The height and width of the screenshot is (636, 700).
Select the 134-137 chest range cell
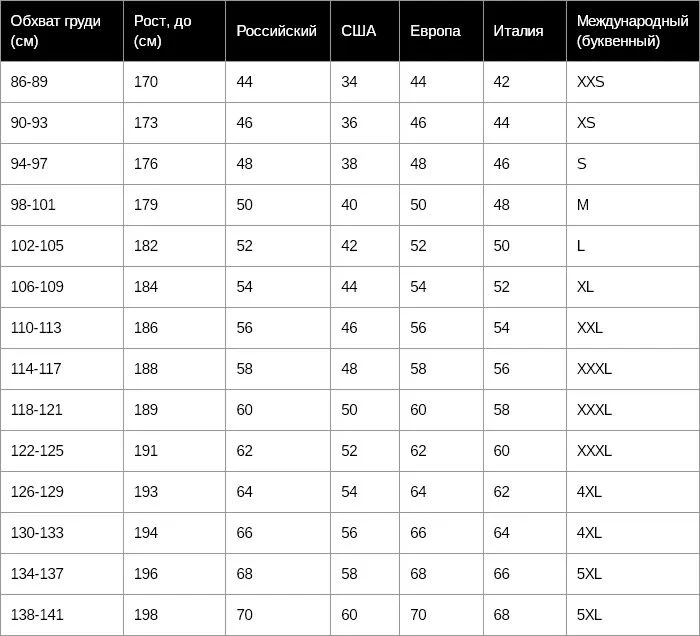[x=62, y=574]
